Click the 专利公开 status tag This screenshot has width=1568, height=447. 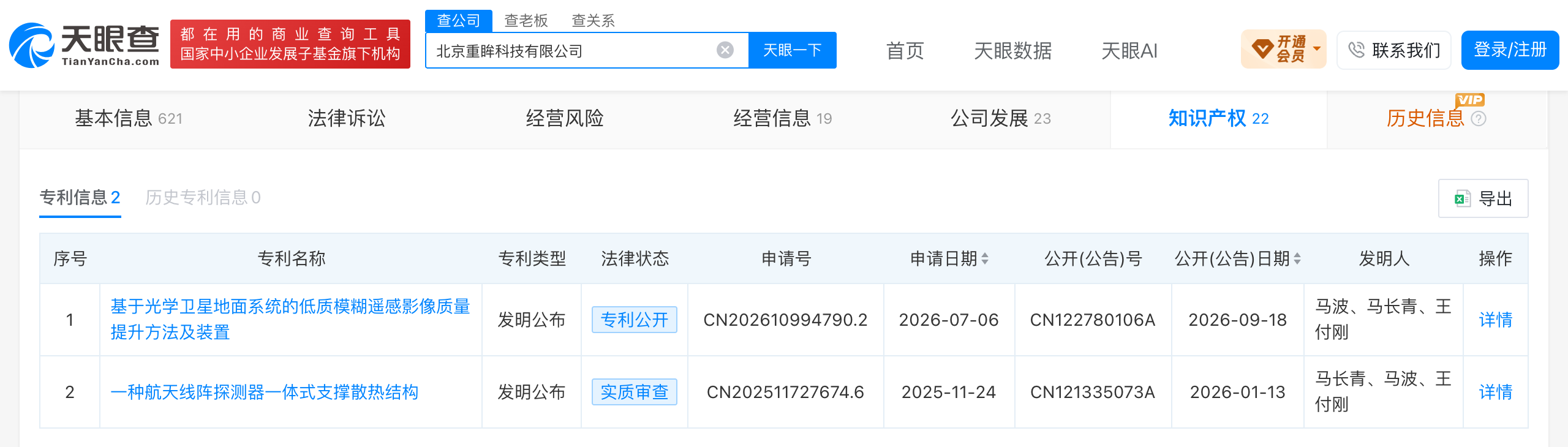tap(634, 320)
